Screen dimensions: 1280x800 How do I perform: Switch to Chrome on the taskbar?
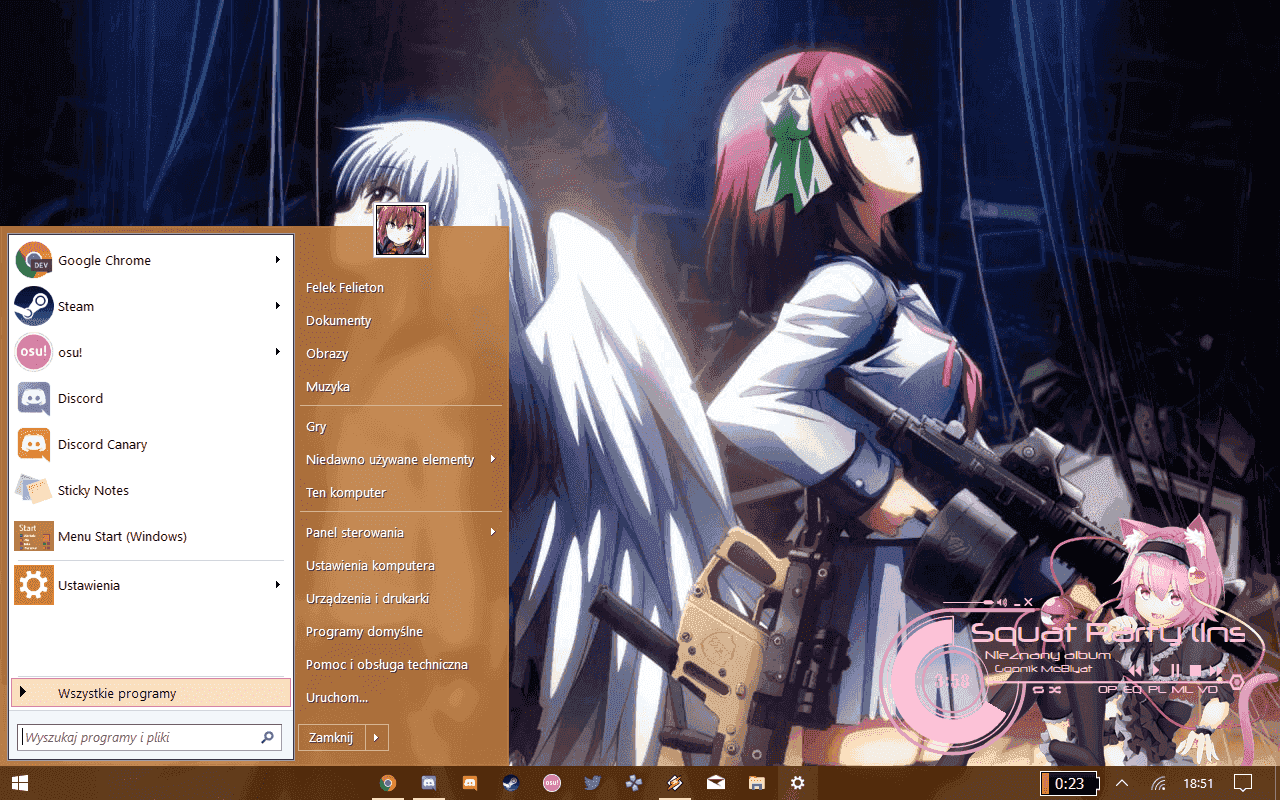pyautogui.click(x=387, y=783)
